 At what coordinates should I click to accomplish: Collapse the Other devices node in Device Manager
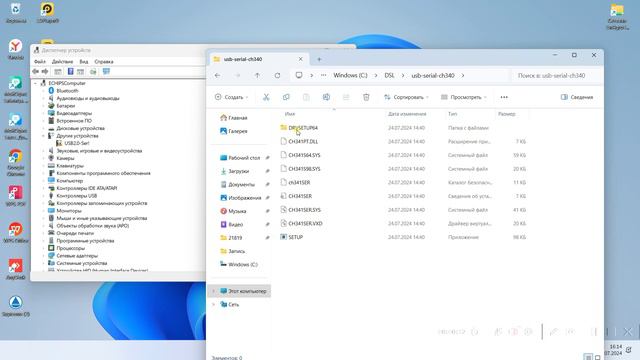[44, 136]
